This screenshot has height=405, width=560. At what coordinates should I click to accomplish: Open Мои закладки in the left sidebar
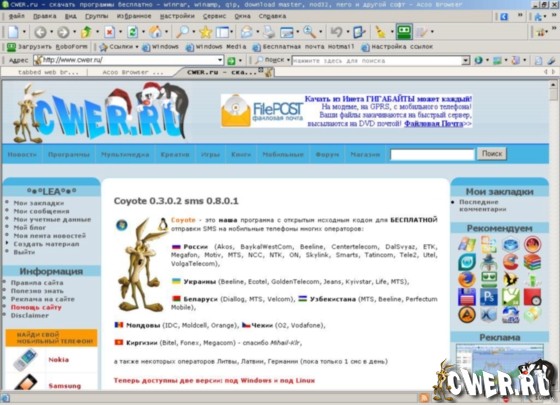pos(39,203)
